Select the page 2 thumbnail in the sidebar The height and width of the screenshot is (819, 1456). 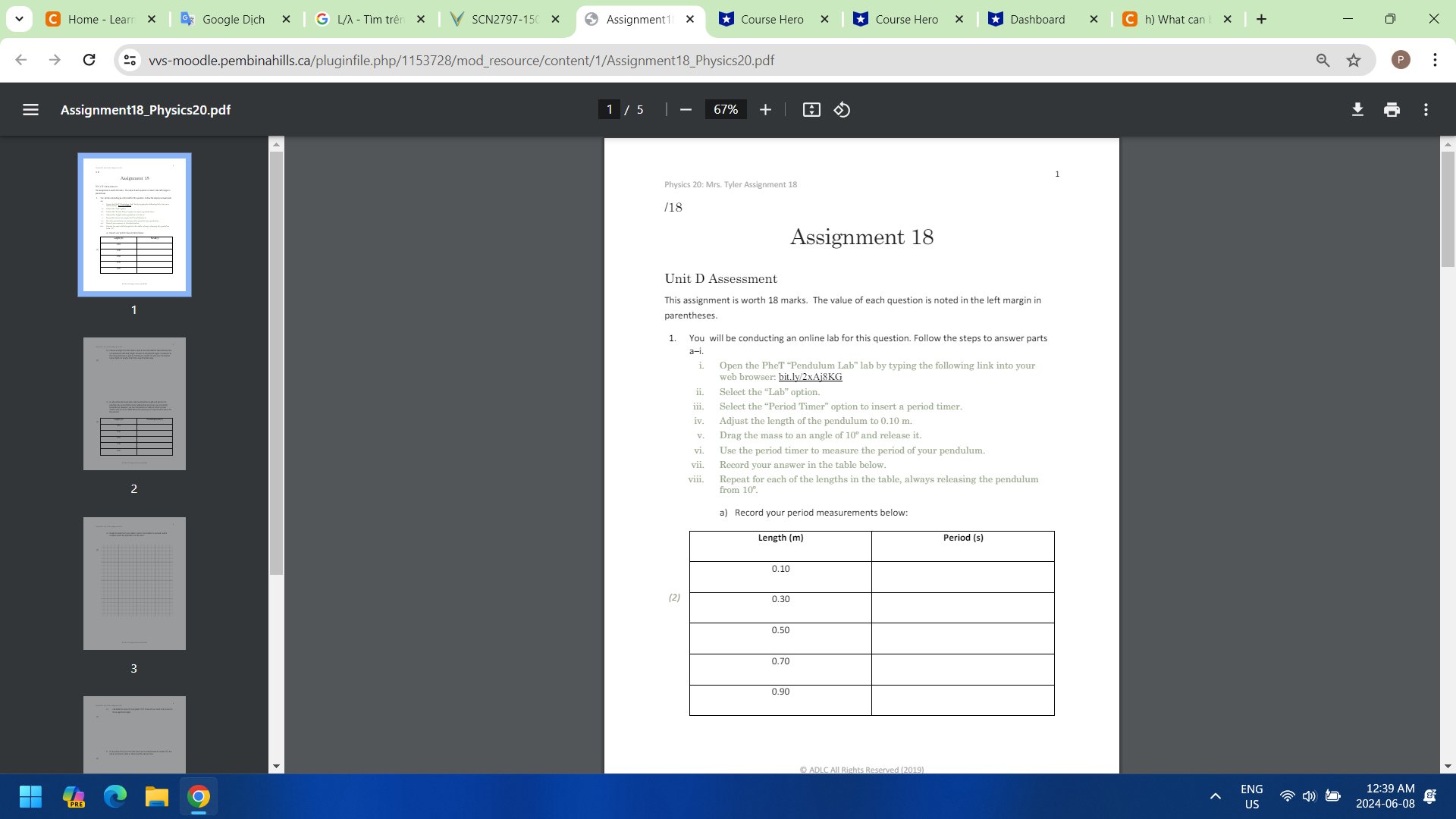point(134,403)
